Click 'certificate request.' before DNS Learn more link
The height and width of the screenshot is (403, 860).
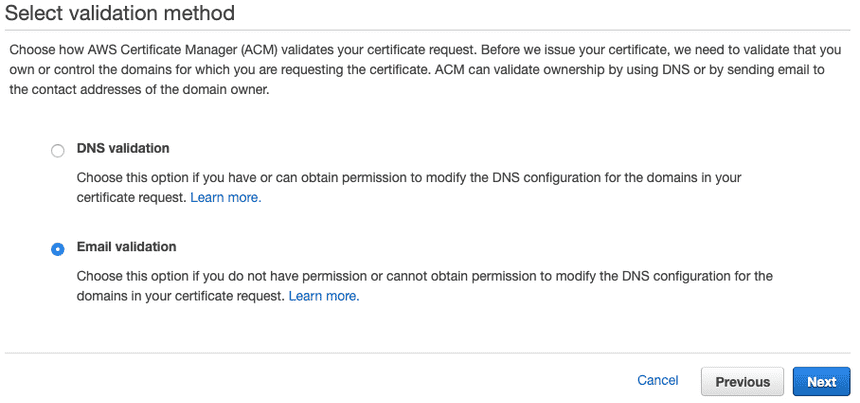pos(132,198)
